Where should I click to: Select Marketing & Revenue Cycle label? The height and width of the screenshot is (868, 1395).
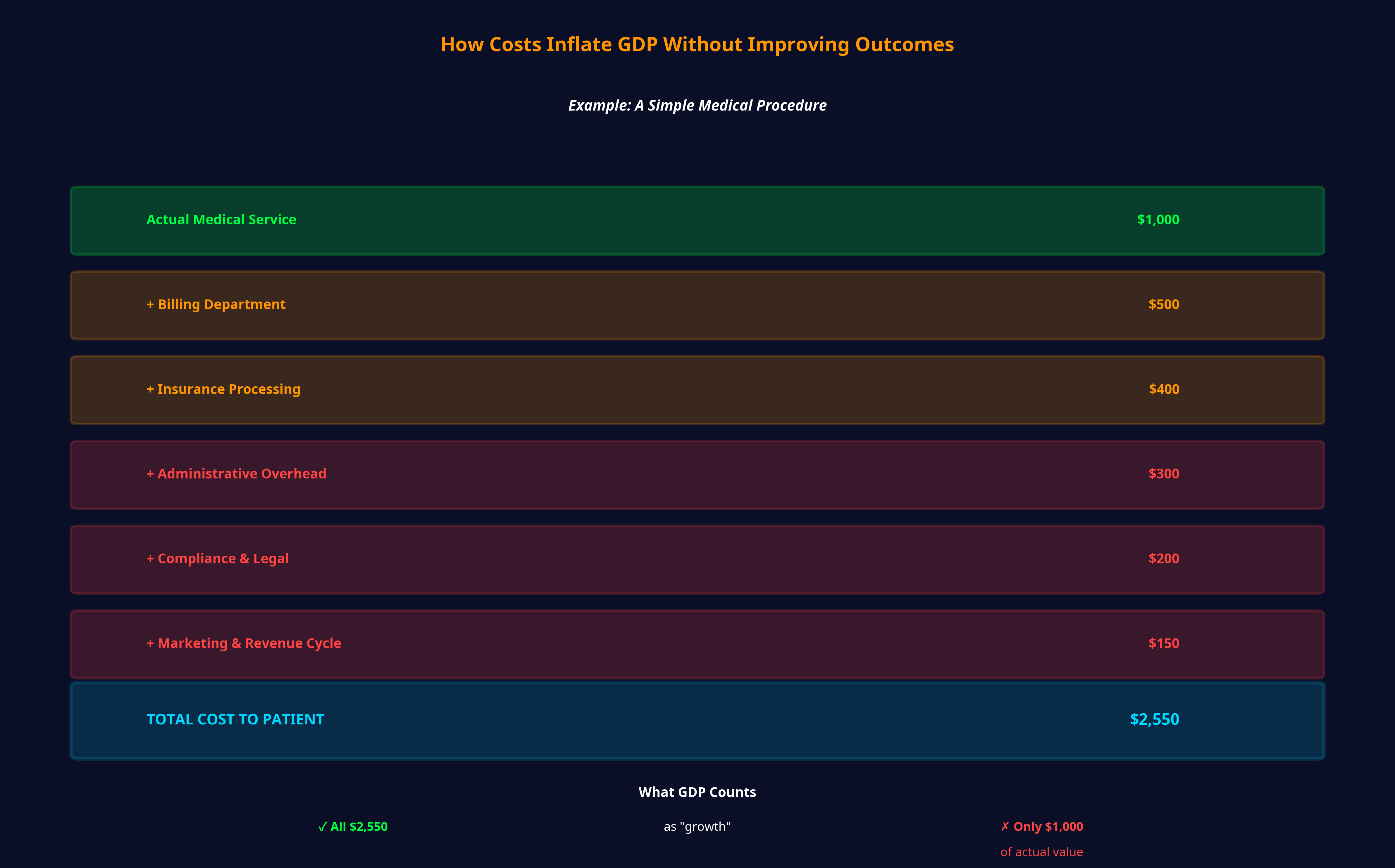pos(243,643)
